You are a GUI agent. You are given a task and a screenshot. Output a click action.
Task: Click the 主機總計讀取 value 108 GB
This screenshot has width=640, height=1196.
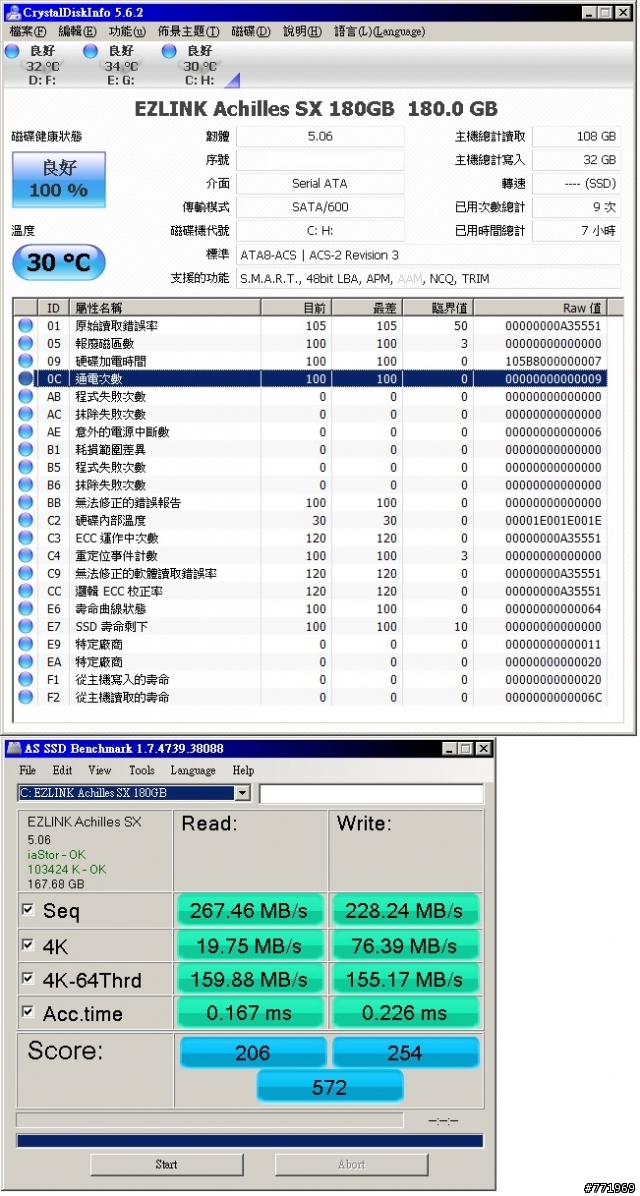pos(576,137)
